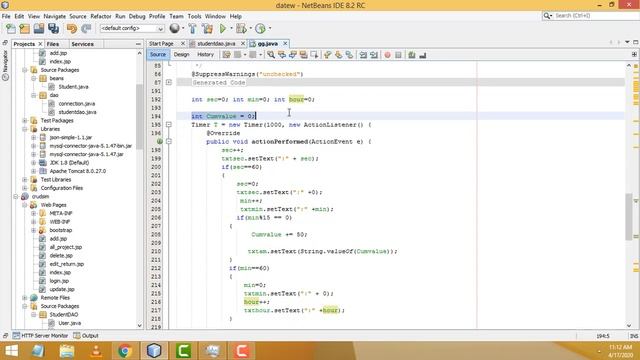Run the project with green play icon
The height and width of the screenshot is (360, 640).
tap(223, 28)
